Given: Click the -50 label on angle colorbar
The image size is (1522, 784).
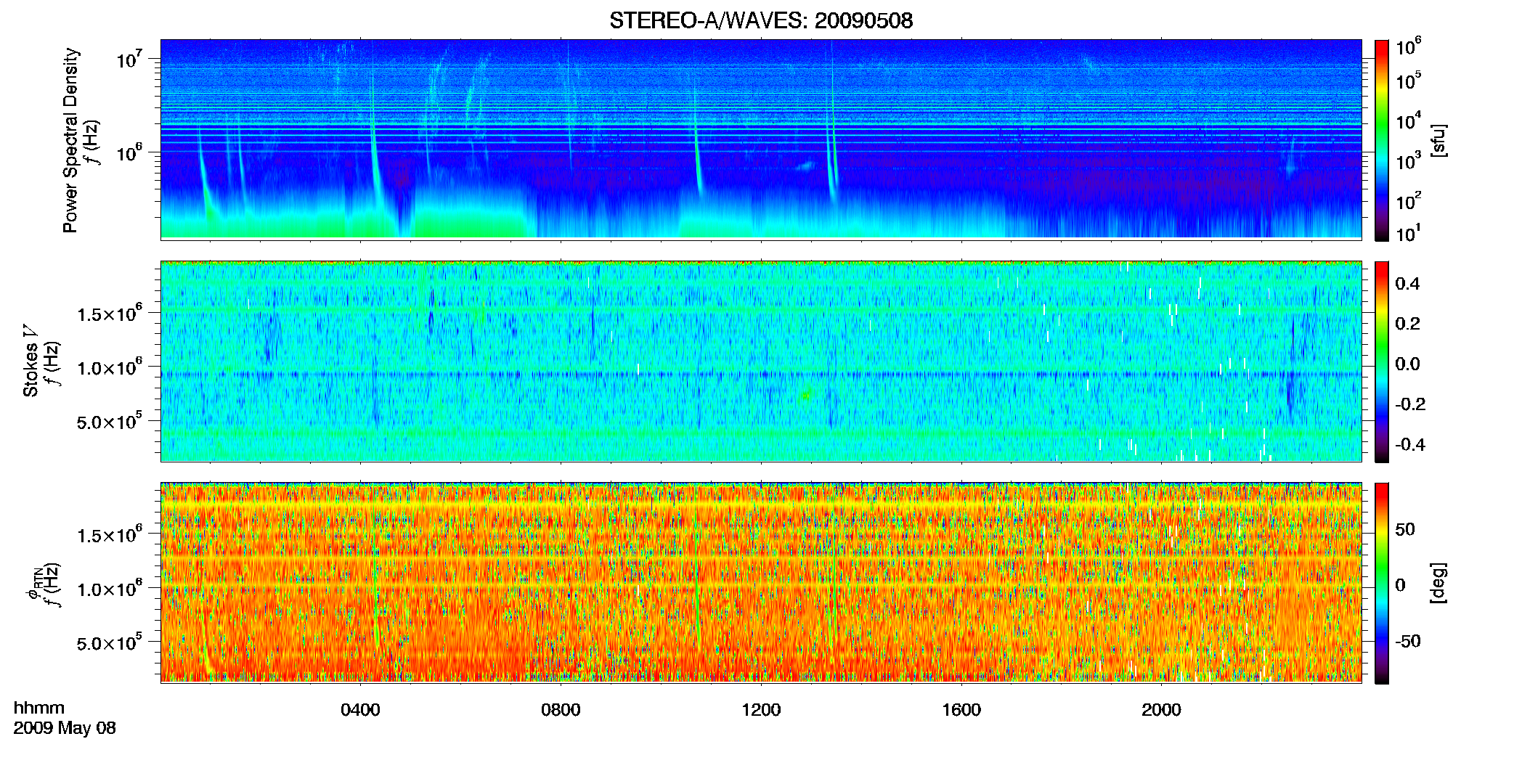Looking at the screenshot, I should [1408, 641].
